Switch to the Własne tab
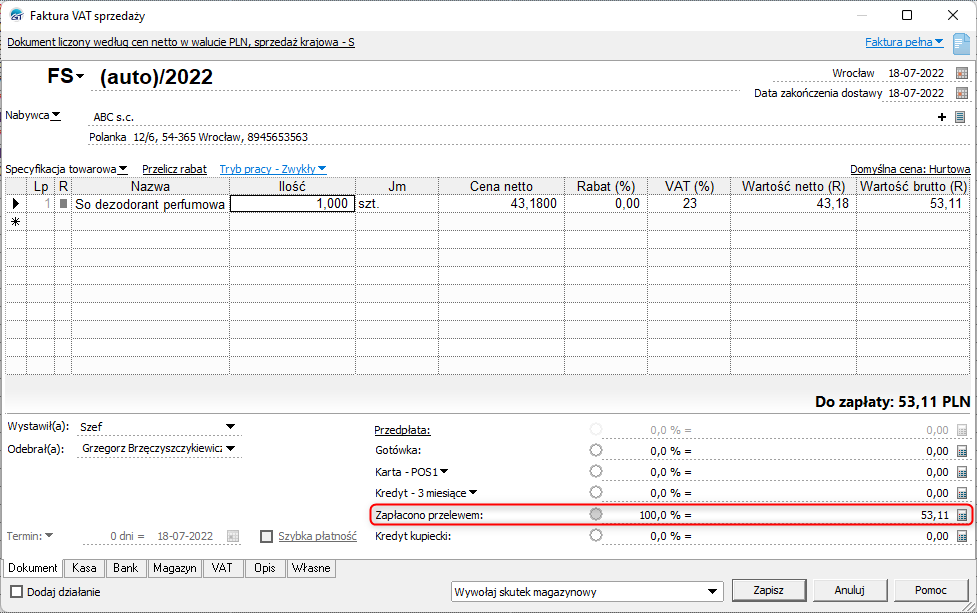 311,568
